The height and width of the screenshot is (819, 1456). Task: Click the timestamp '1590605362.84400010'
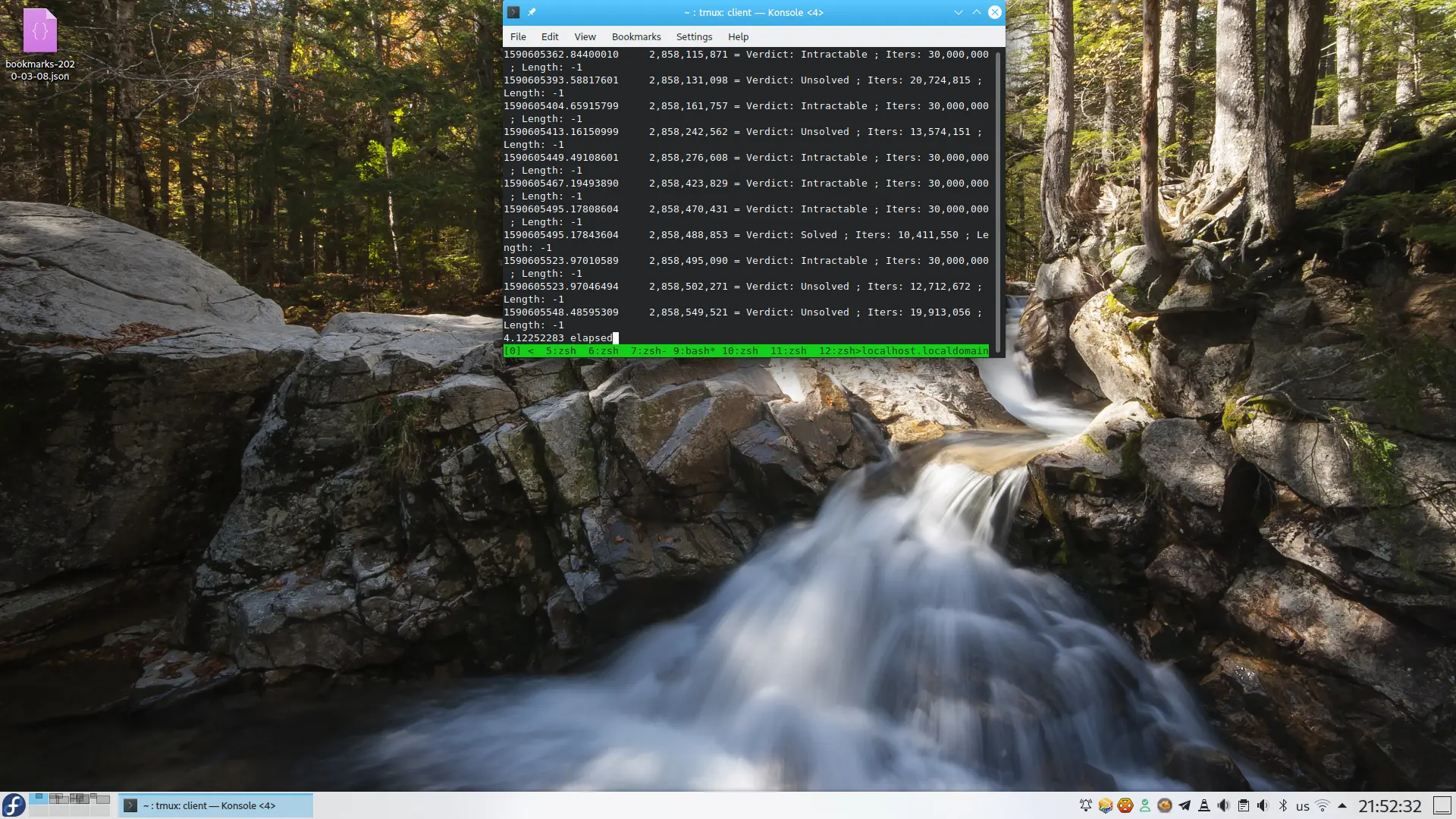(x=560, y=54)
